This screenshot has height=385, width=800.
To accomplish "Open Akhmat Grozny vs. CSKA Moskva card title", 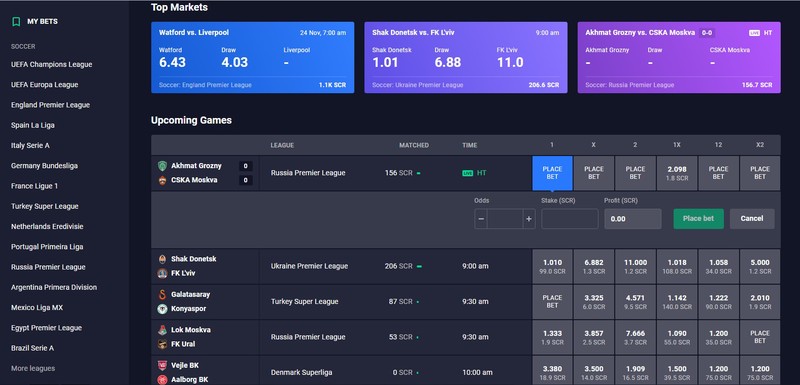I will point(640,33).
